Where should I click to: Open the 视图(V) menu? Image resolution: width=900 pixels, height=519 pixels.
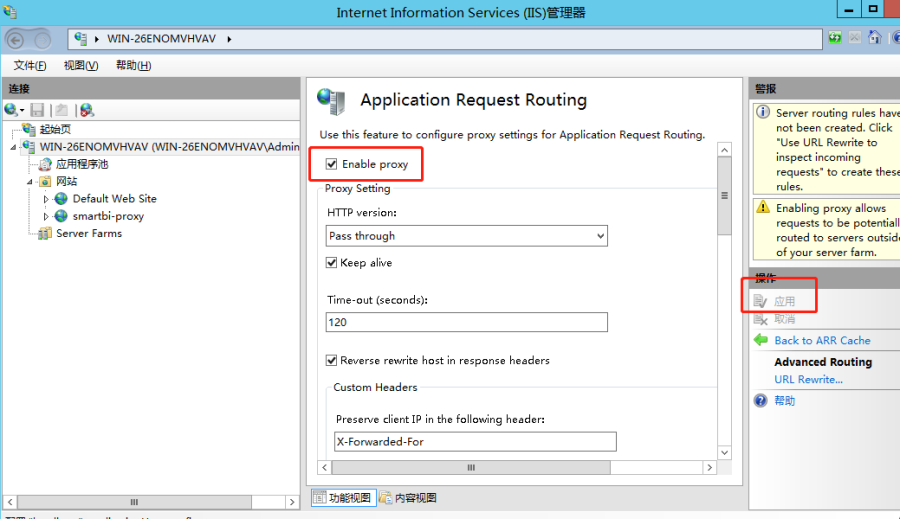point(81,65)
